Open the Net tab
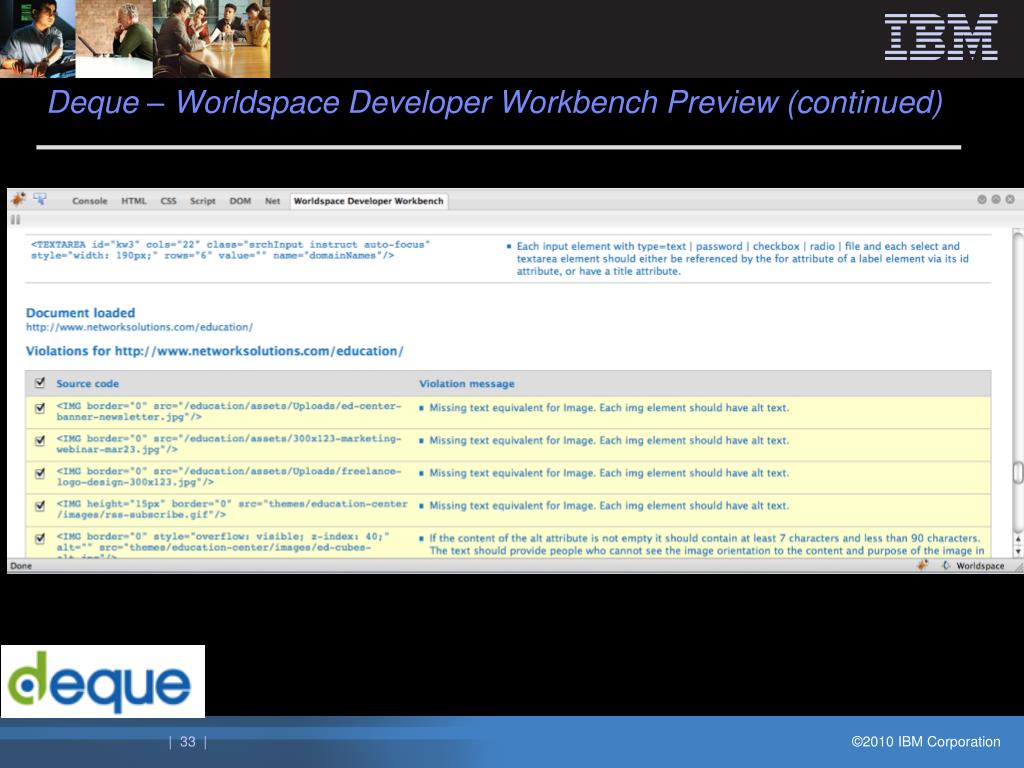 click(272, 201)
